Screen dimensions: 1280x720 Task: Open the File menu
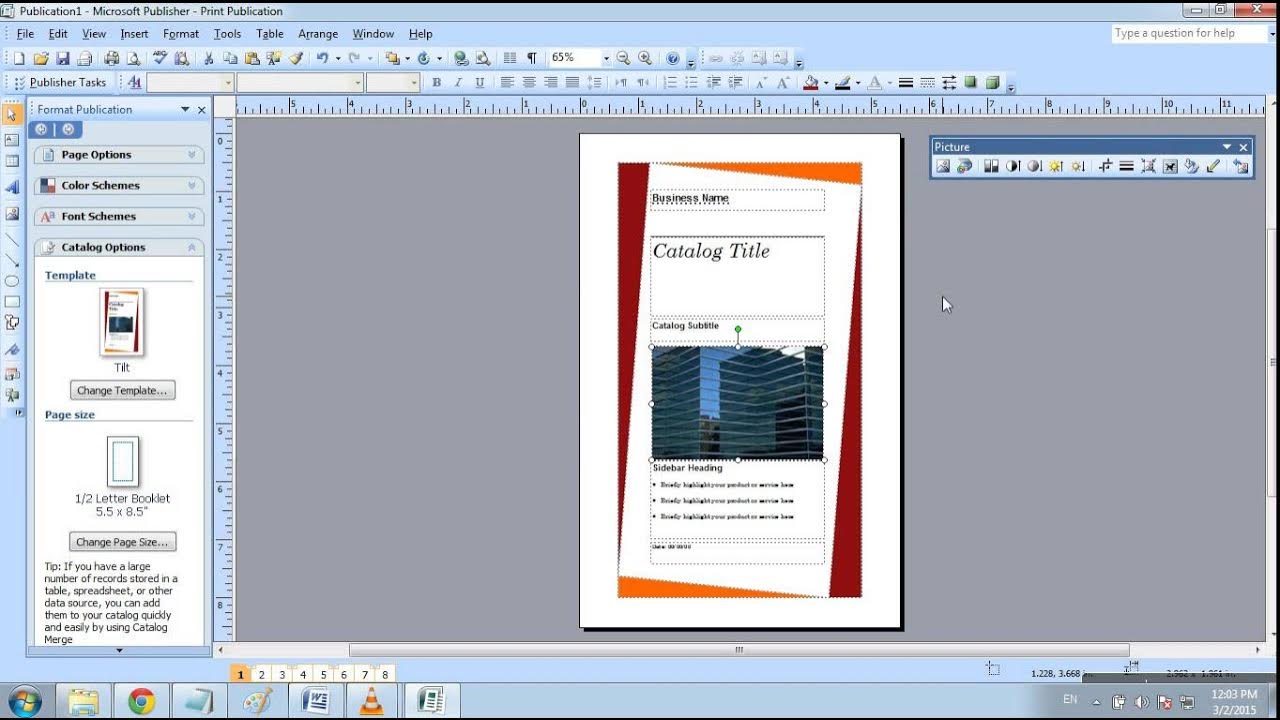tap(25, 34)
